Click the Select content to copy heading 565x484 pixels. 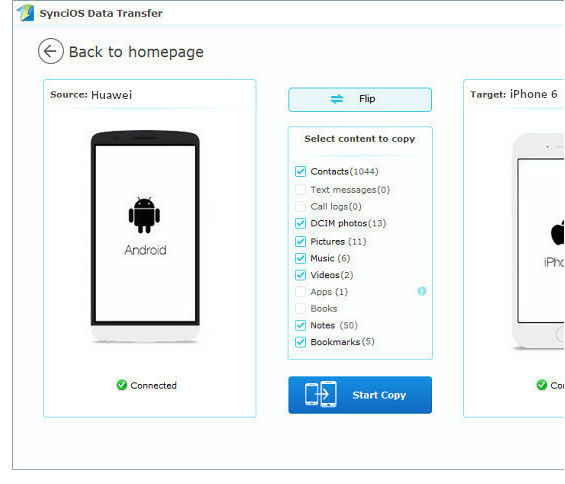(x=360, y=139)
